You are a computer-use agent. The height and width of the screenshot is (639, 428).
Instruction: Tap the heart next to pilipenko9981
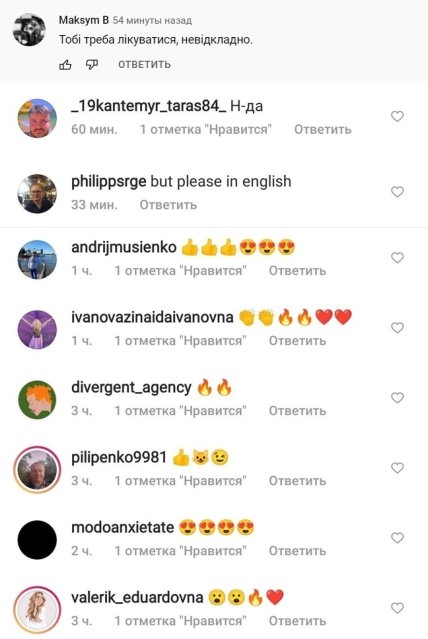[397, 468]
